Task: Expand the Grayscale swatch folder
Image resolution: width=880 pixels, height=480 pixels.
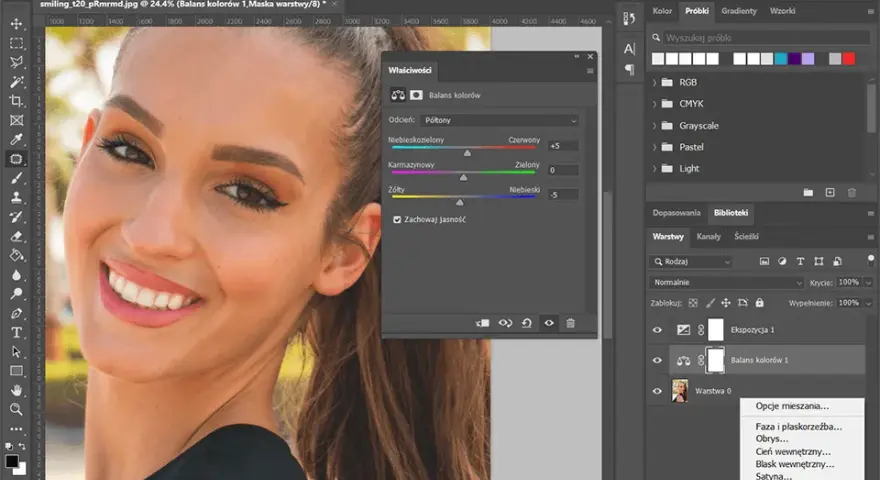Action: coord(654,126)
